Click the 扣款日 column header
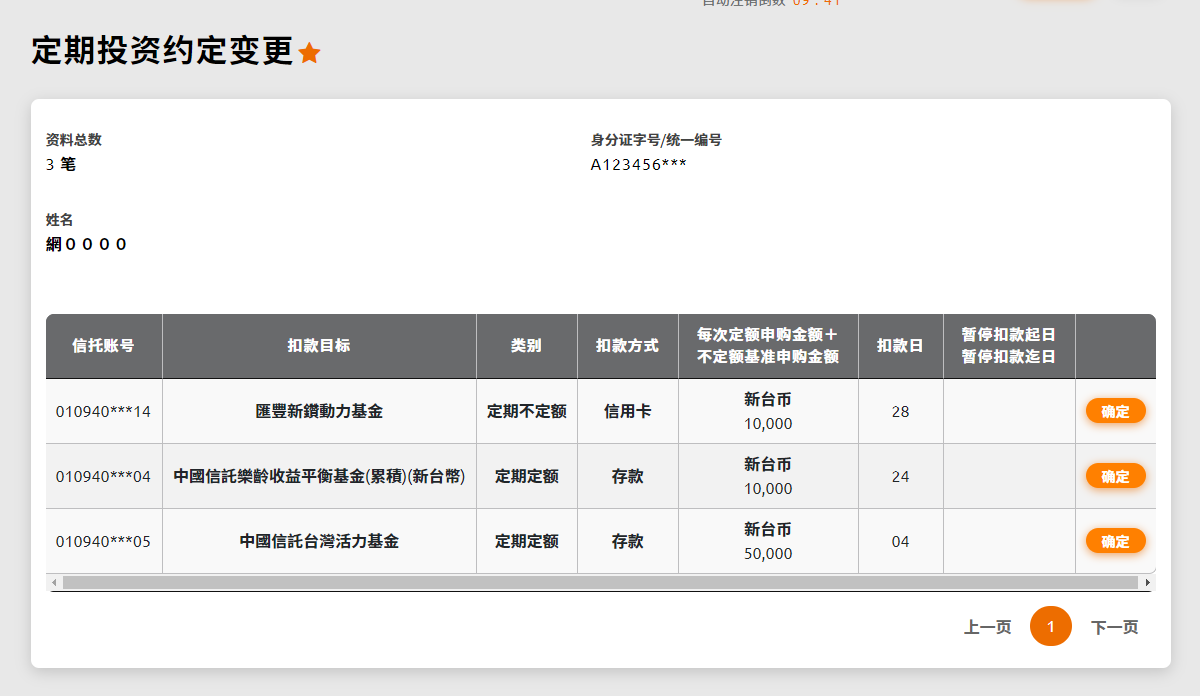 click(x=900, y=346)
